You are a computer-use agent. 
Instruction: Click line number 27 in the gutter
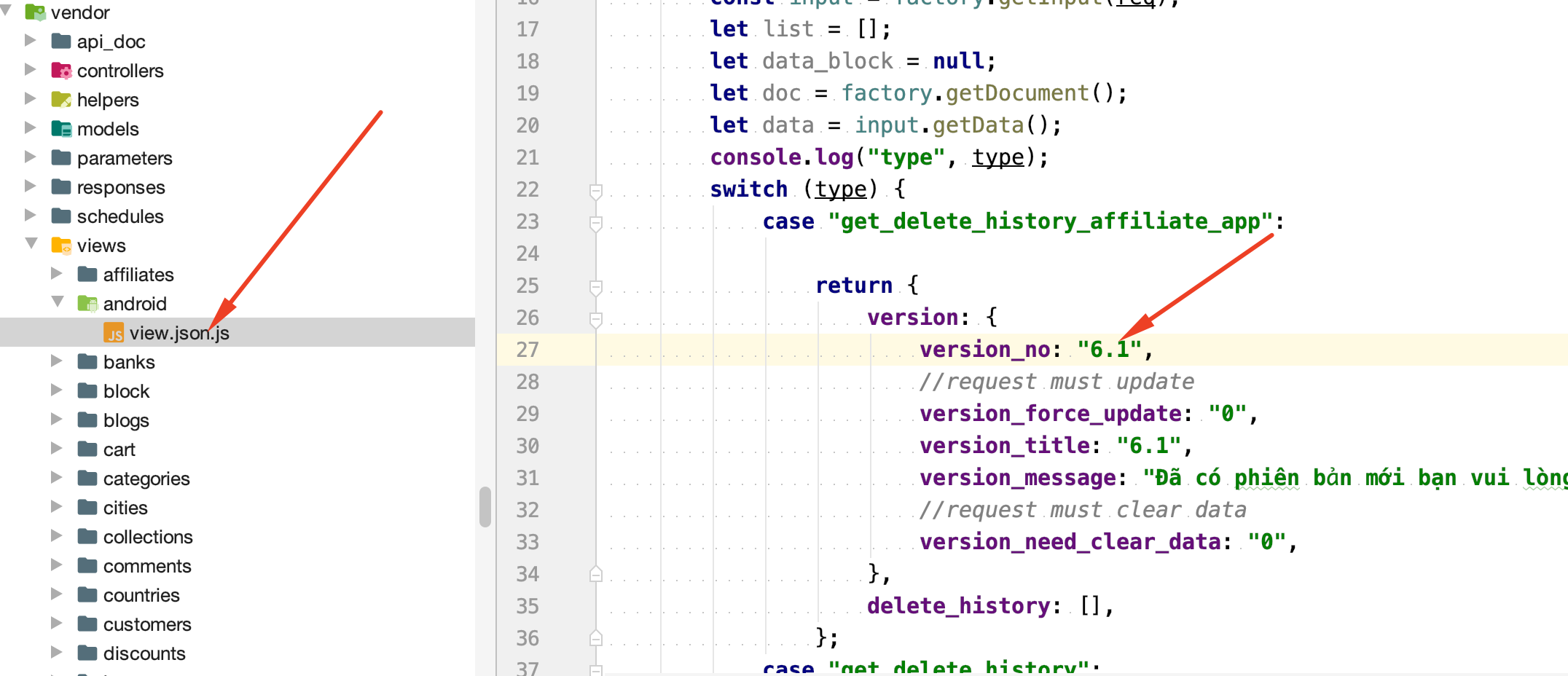[x=528, y=350]
